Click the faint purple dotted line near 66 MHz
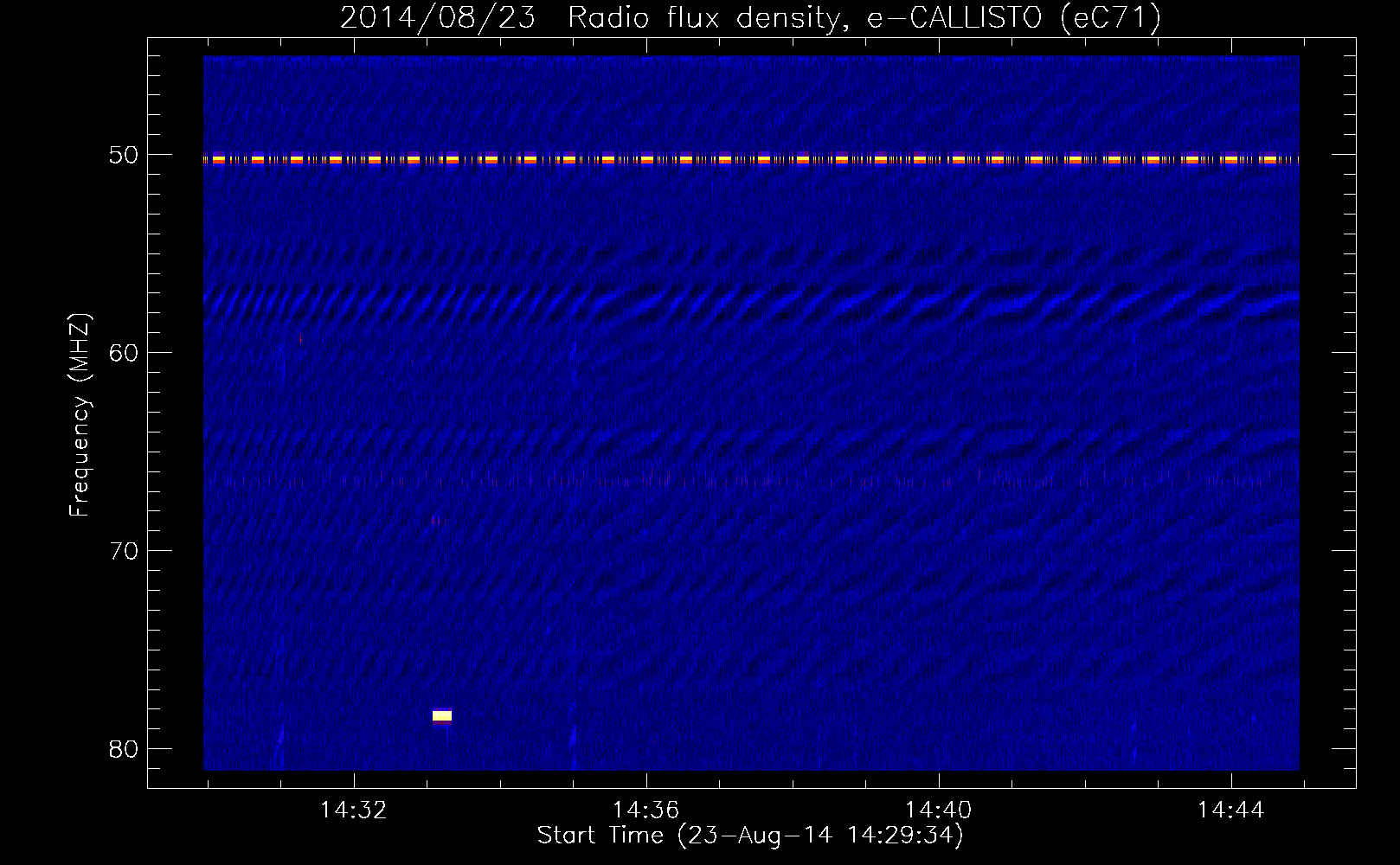Image resolution: width=1400 pixels, height=865 pixels. 751,478
